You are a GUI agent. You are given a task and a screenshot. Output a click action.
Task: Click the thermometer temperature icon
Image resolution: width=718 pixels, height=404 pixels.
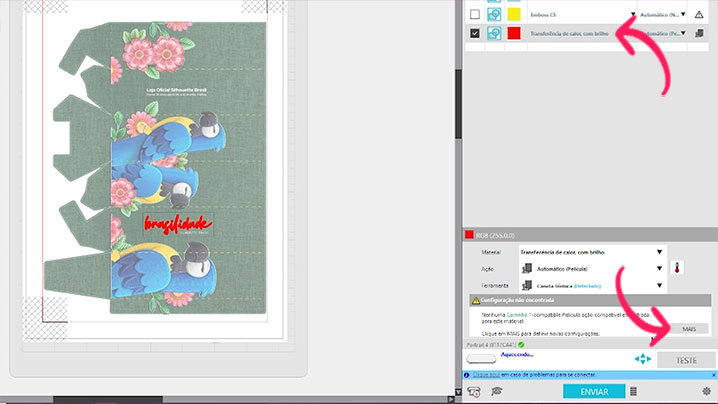(677, 268)
